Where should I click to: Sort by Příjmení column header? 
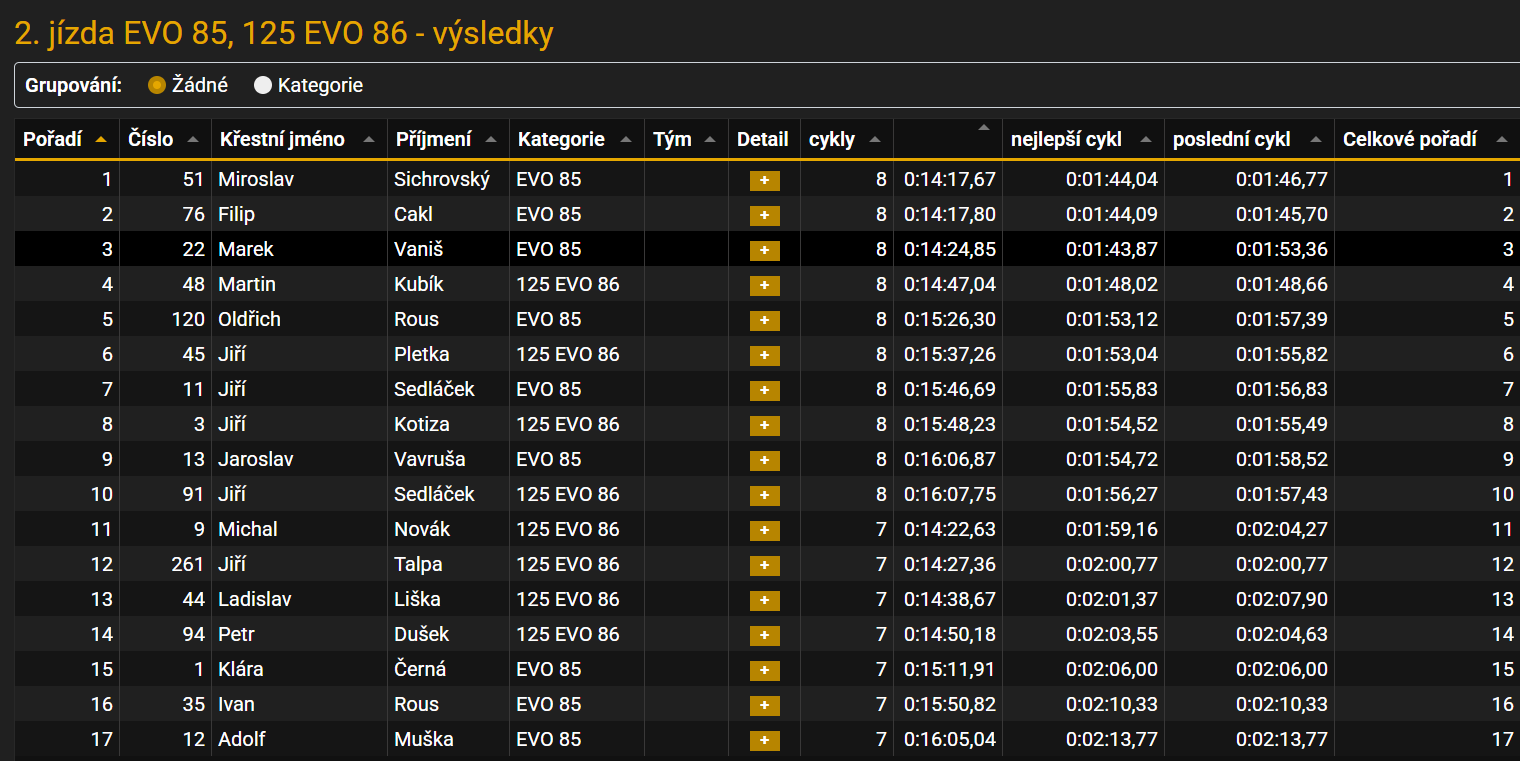(433, 139)
